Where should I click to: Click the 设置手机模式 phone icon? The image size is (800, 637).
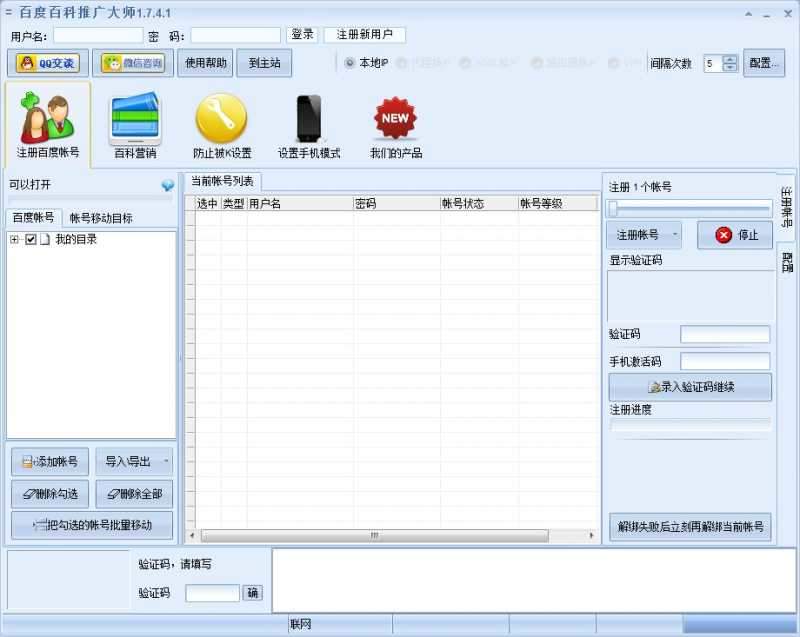pos(308,123)
